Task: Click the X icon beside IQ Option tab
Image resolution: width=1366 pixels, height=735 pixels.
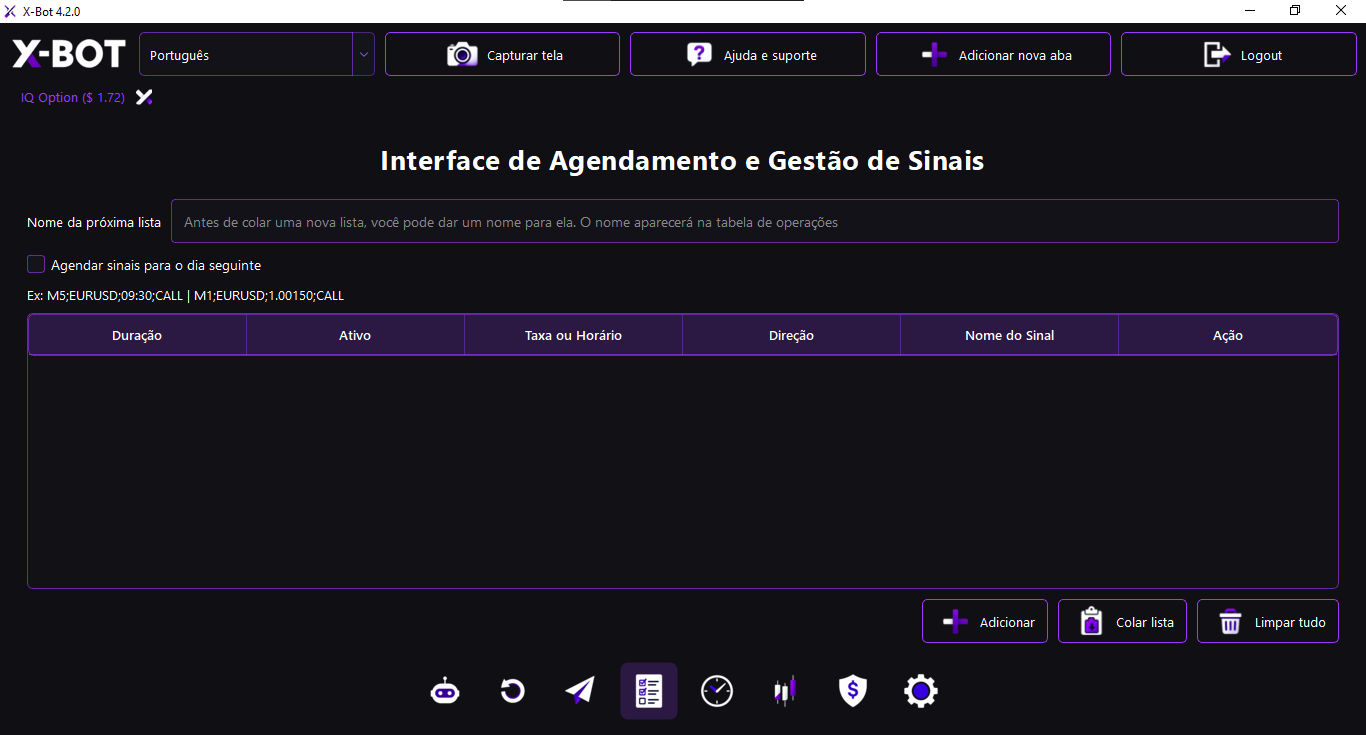Action: (x=145, y=98)
